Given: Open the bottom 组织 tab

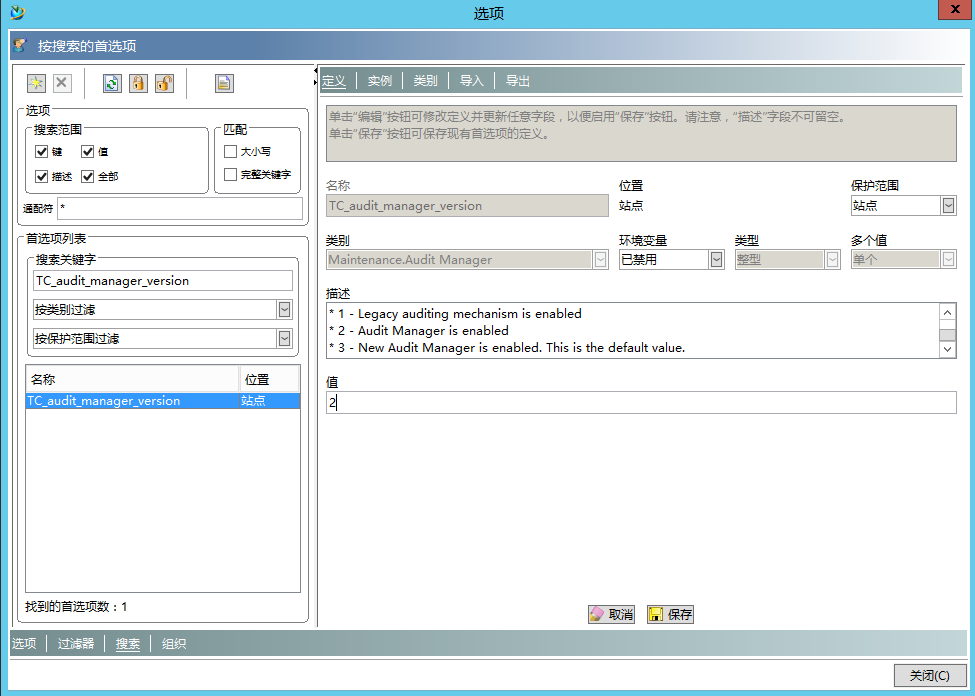Looking at the screenshot, I should (x=173, y=643).
